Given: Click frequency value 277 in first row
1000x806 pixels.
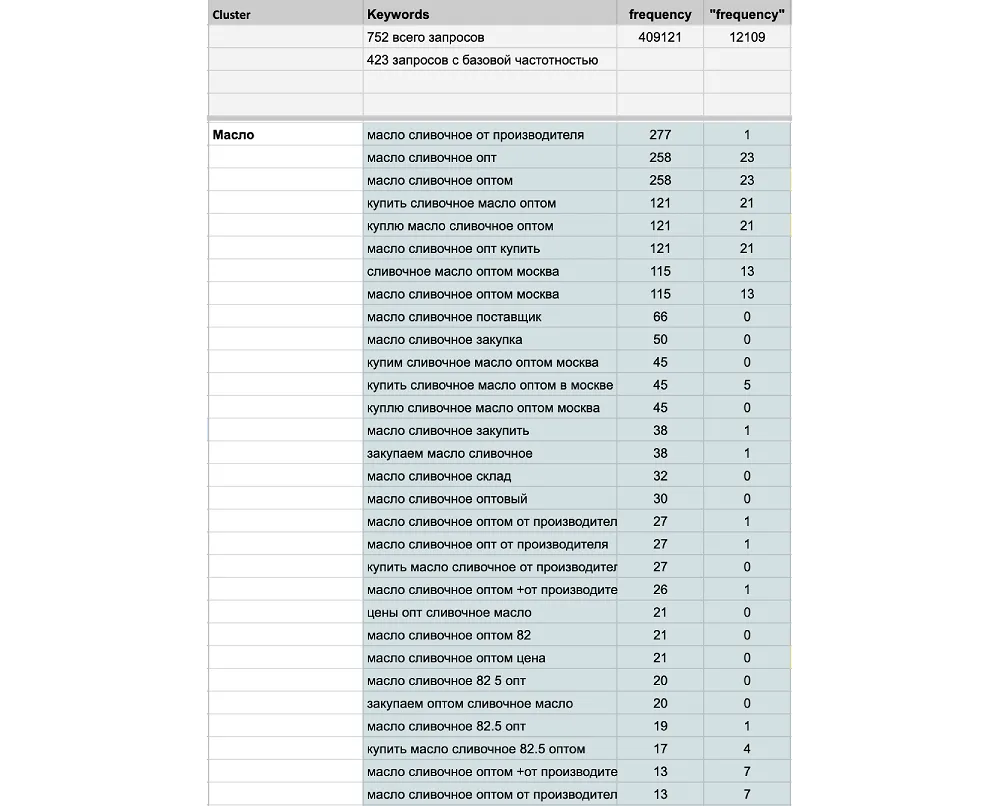Looking at the screenshot, I should pos(660,135).
